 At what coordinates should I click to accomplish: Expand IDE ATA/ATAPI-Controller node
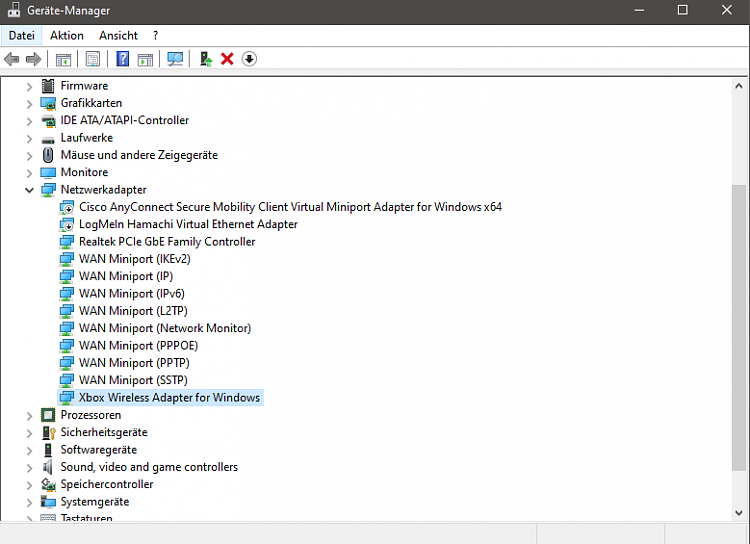(30, 121)
